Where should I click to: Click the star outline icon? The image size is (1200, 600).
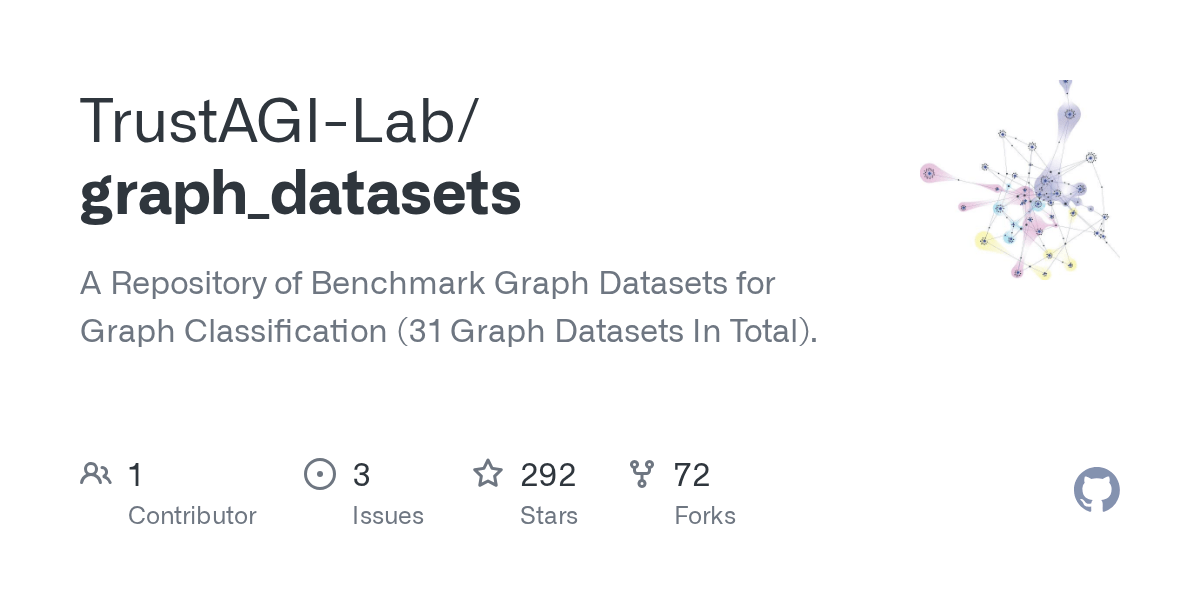(x=488, y=473)
